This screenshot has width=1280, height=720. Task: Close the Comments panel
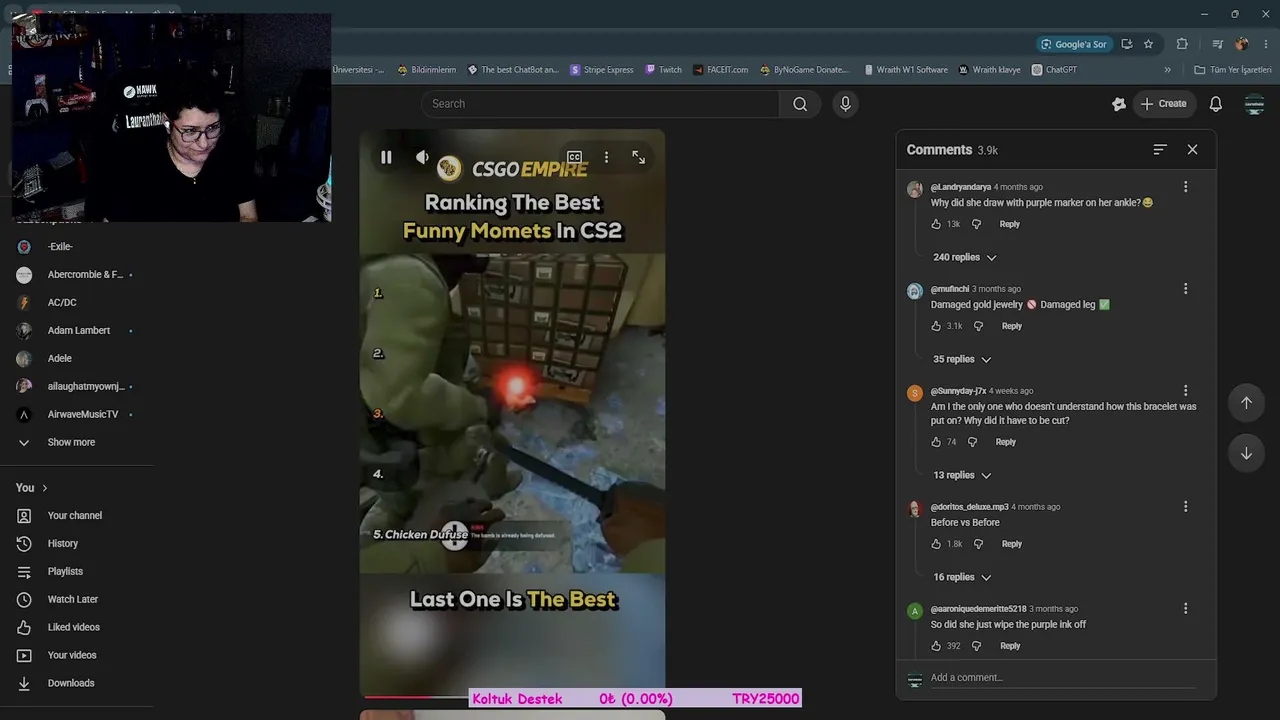[x=1192, y=149]
